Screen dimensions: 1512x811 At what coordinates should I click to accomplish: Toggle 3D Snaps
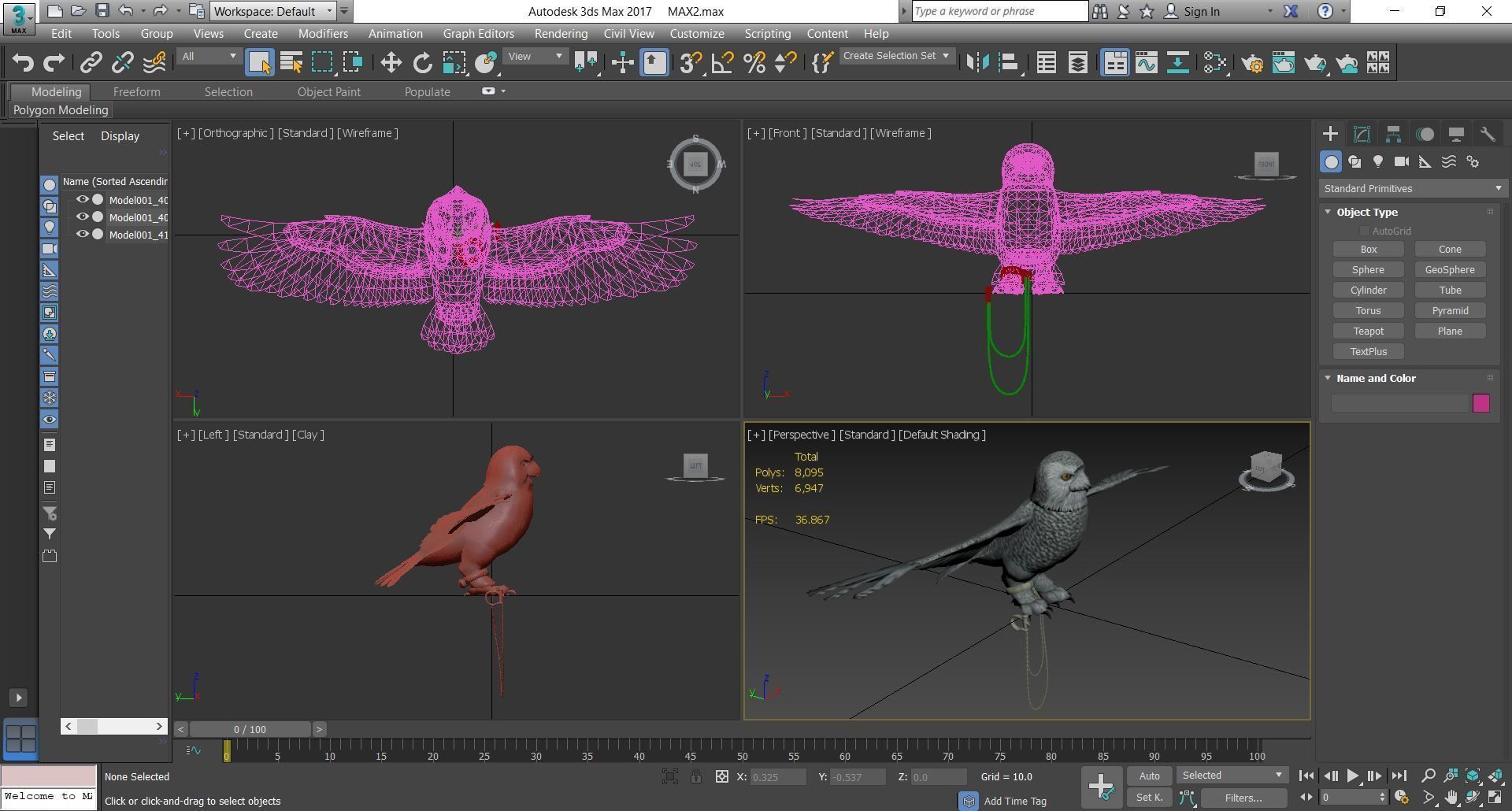(x=690, y=62)
